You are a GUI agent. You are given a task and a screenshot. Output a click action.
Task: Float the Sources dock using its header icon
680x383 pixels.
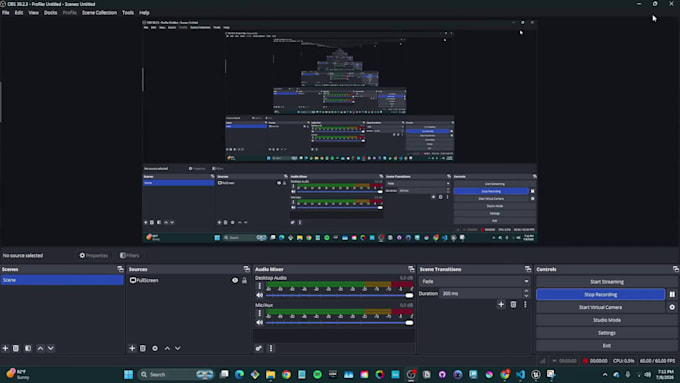coord(247,269)
